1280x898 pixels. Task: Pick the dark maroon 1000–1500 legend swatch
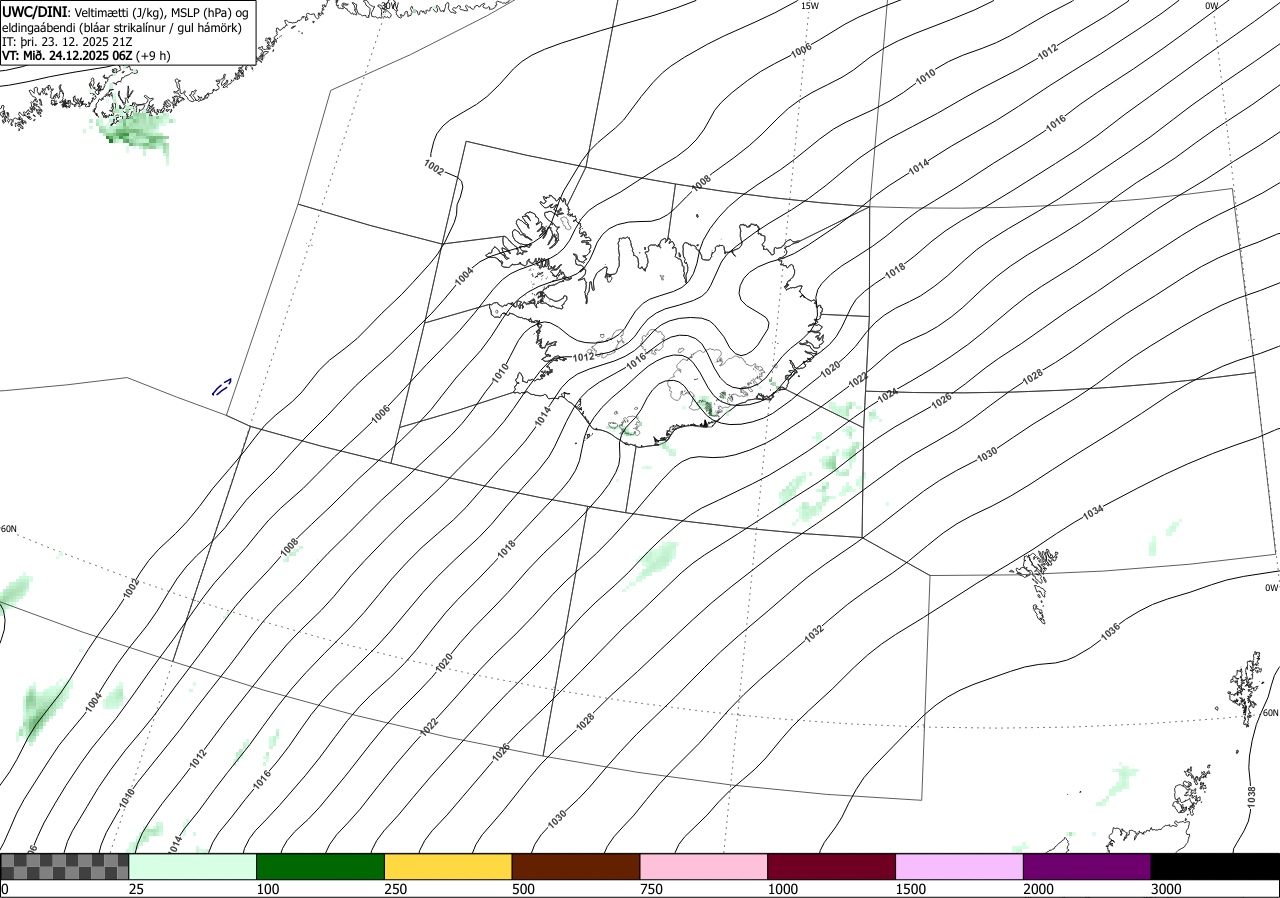[x=832, y=866]
